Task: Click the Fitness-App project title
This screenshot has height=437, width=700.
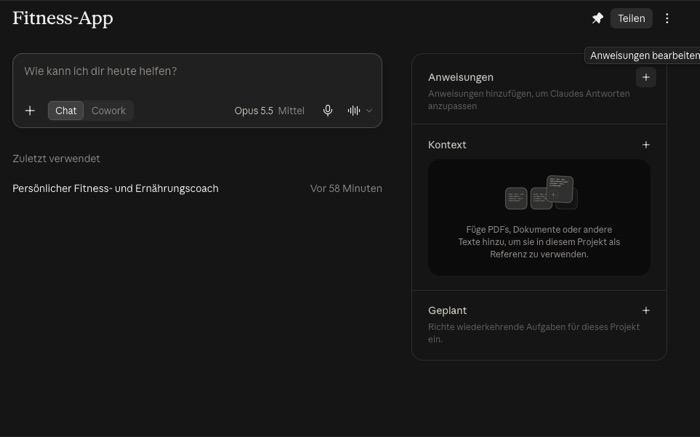Action: [x=63, y=18]
